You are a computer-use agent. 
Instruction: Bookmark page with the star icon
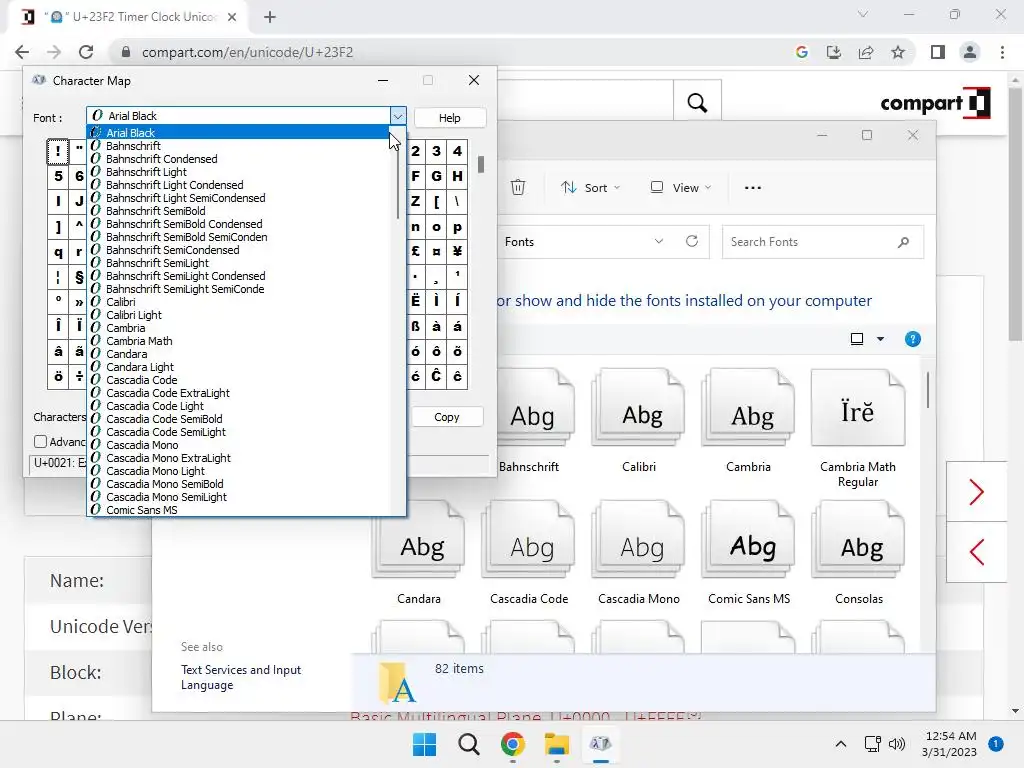898,52
